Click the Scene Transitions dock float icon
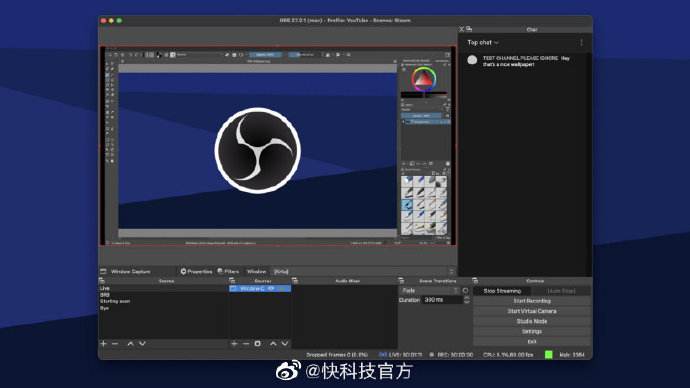The image size is (690, 388). [401, 281]
